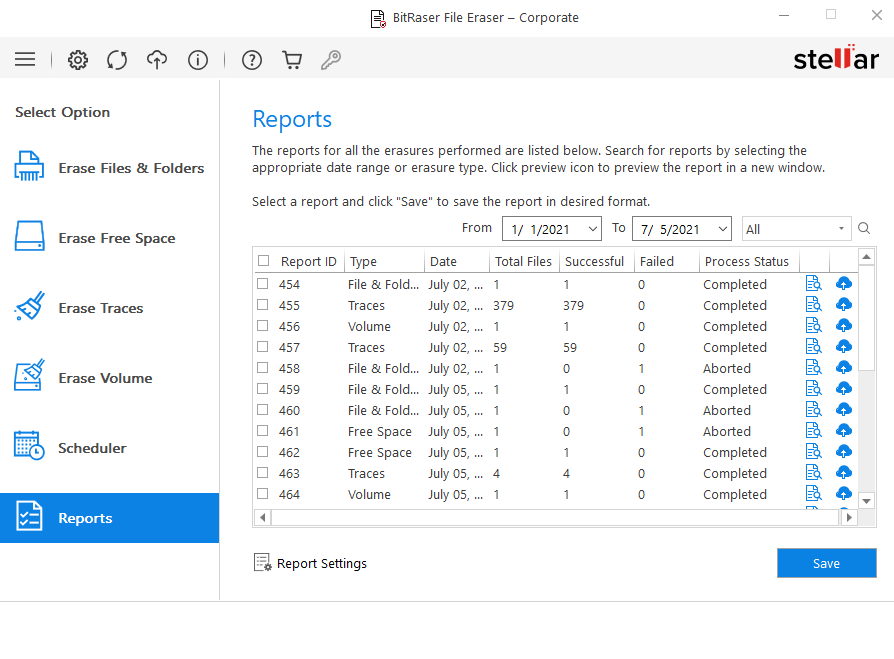Click the search magnifier beside All filter
Screen dimensions: 894x659
(864, 229)
